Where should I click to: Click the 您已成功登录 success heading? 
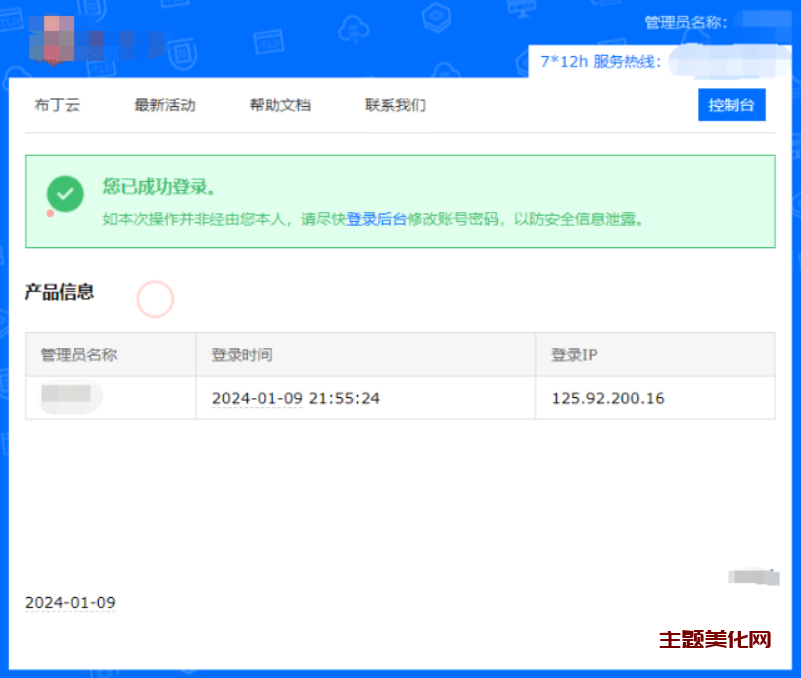point(159,187)
